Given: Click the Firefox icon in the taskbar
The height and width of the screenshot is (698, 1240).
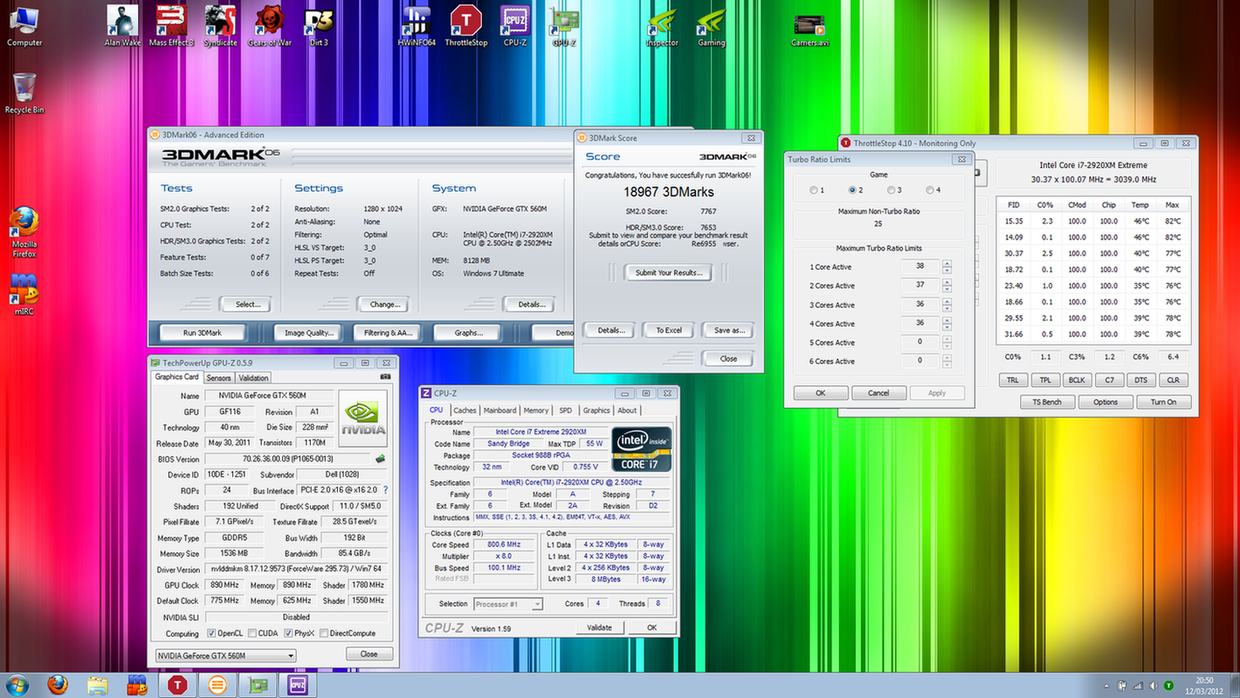Looking at the screenshot, I should tap(58, 684).
